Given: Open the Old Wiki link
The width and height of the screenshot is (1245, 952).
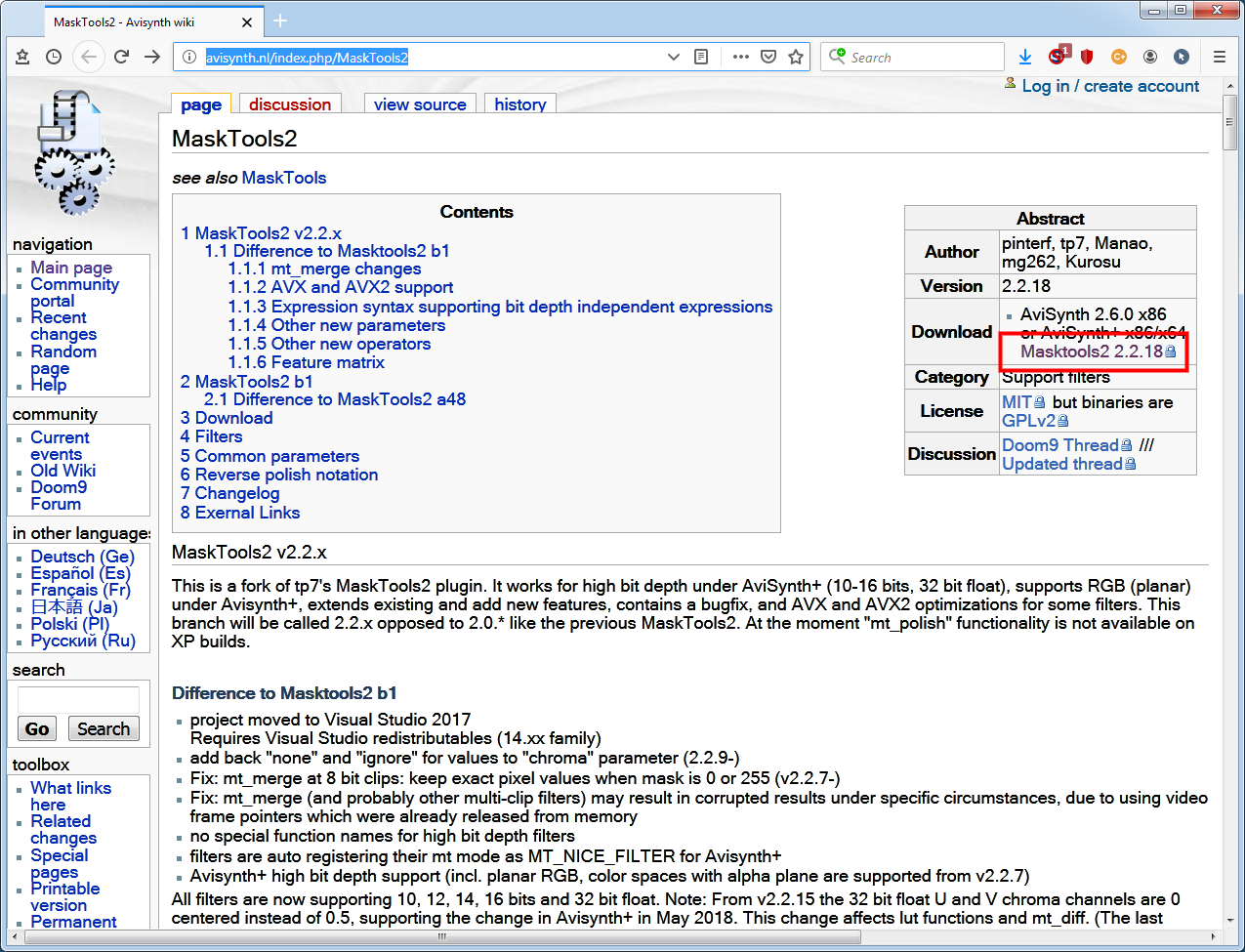Looking at the screenshot, I should tap(62, 471).
